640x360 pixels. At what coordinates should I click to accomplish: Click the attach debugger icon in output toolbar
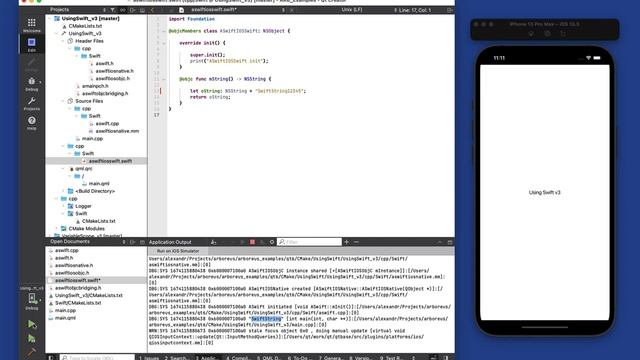(x=262, y=242)
